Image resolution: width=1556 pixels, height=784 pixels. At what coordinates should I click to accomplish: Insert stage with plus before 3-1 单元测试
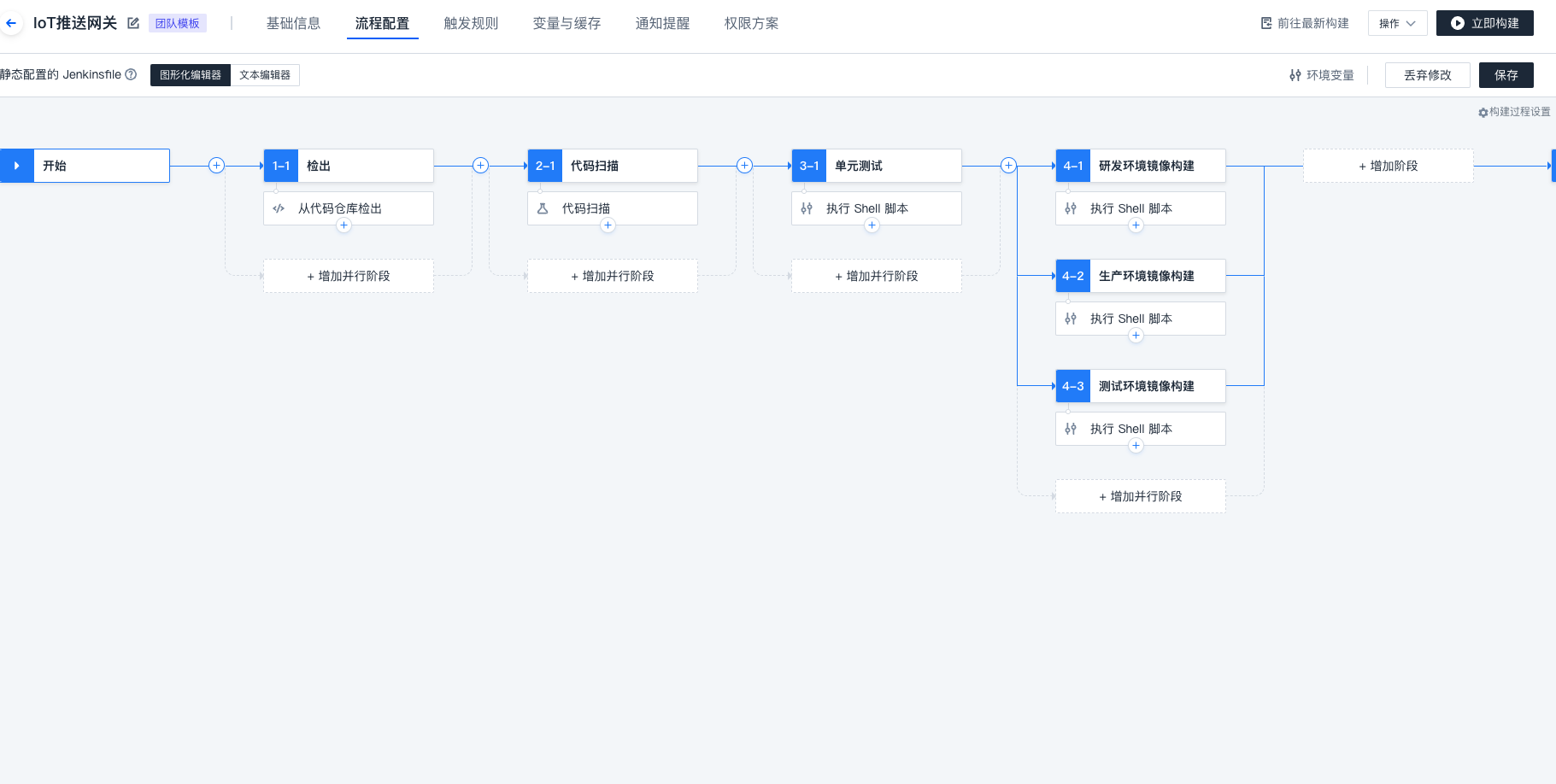(745, 166)
